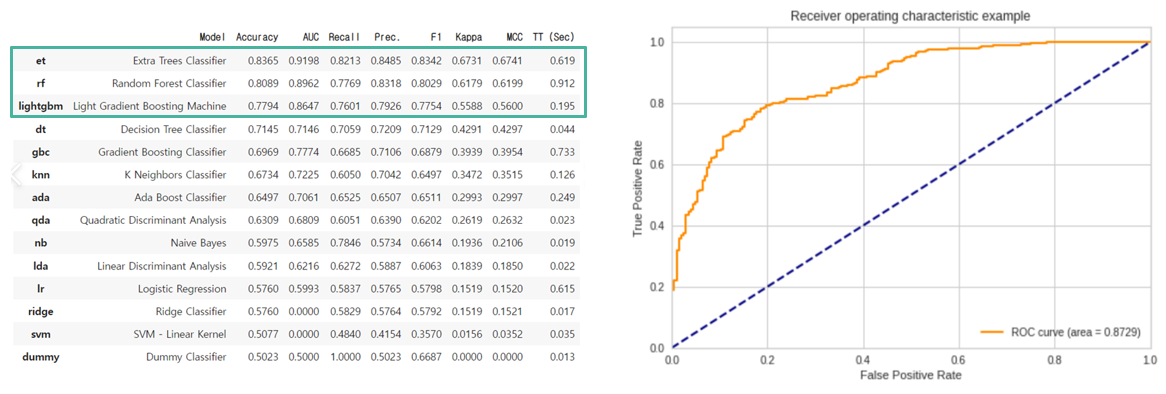Click the faint left chevron beside the table
Screen dimensions: 1166x394
coord(17,175)
